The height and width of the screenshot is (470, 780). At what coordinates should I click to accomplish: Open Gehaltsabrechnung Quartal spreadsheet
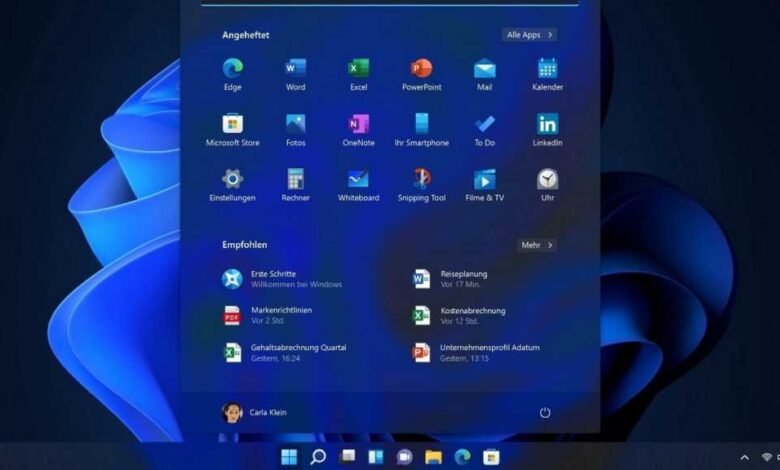click(284, 353)
